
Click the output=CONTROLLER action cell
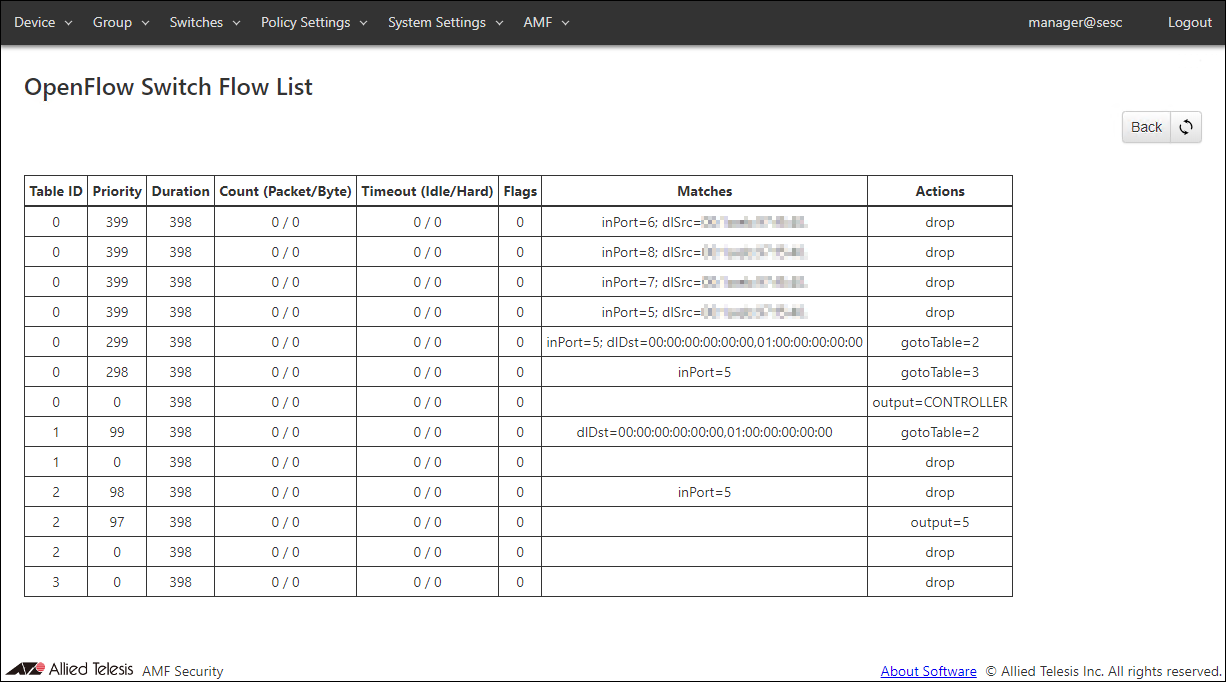click(939, 402)
